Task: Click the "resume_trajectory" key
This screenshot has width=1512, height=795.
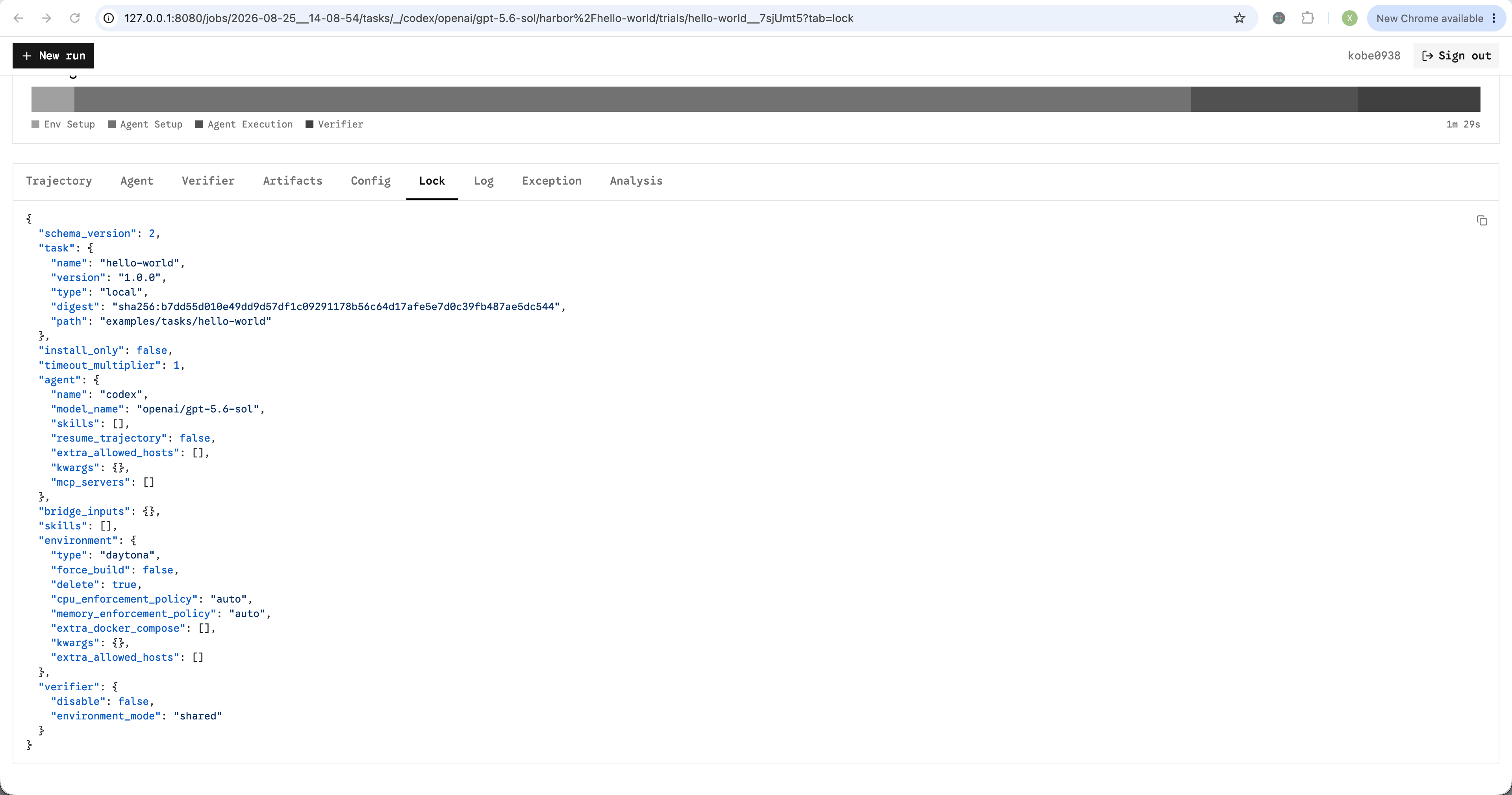Action: [109, 438]
